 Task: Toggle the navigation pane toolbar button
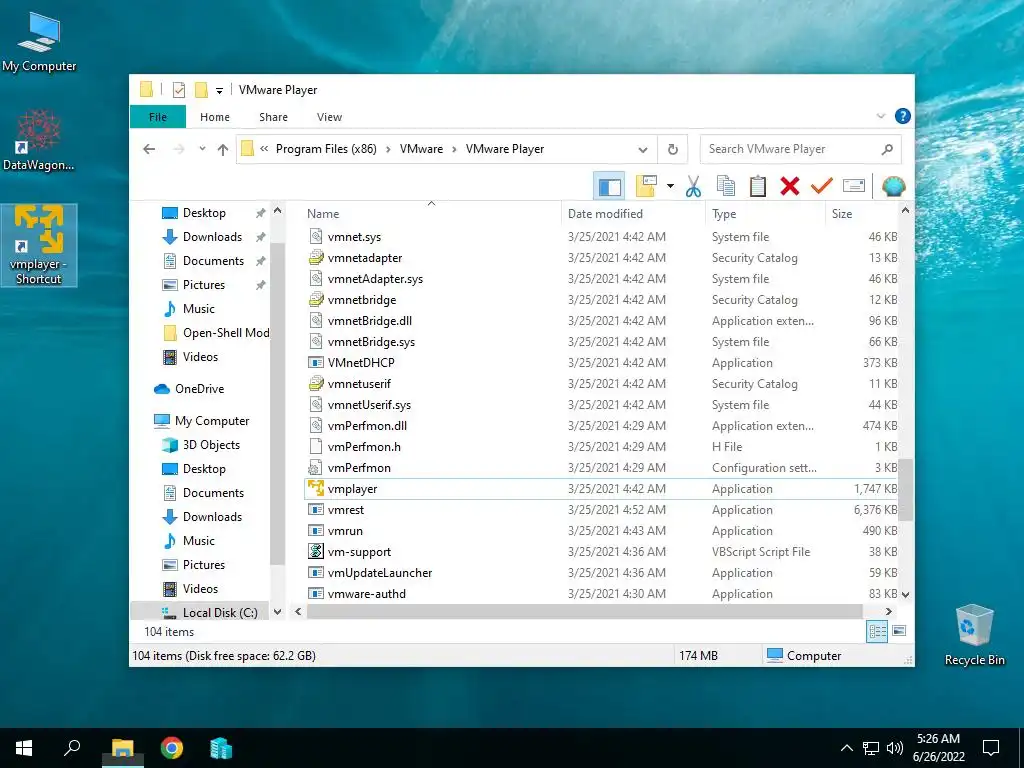pos(609,186)
